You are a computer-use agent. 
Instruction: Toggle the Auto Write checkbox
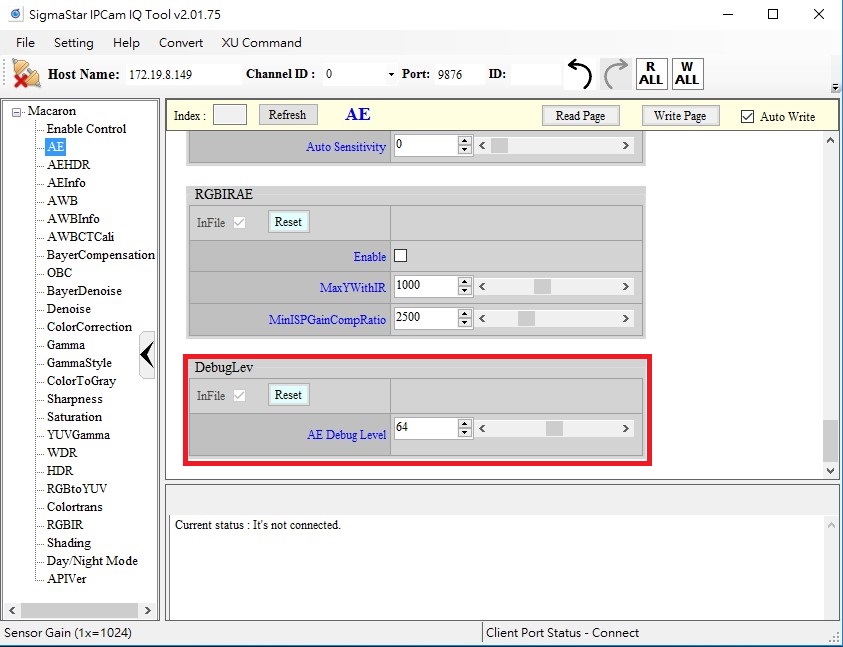click(x=747, y=117)
